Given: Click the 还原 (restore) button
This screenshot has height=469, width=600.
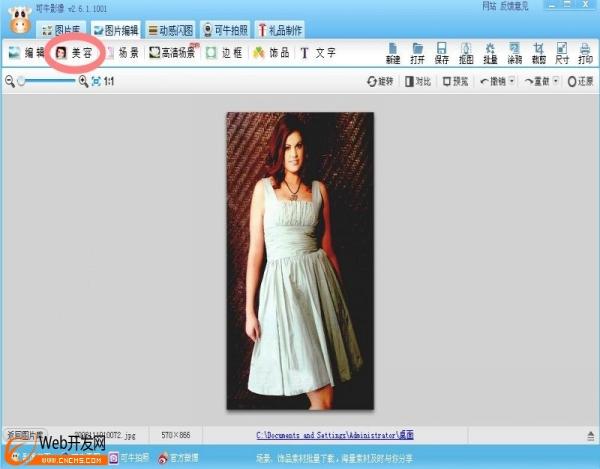Looking at the screenshot, I should tap(580, 81).
